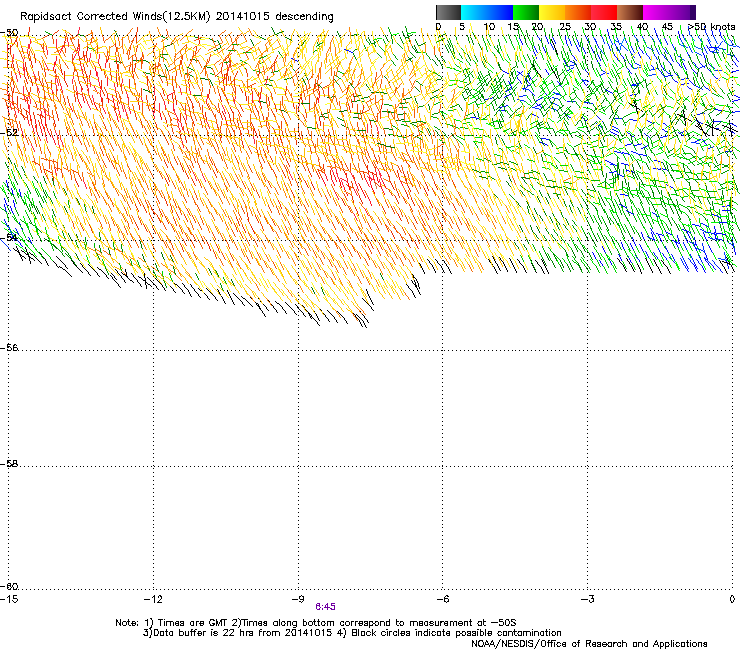
Task: Click the NOAA/NESDIS credit text
Action: [x=589, y=643]
